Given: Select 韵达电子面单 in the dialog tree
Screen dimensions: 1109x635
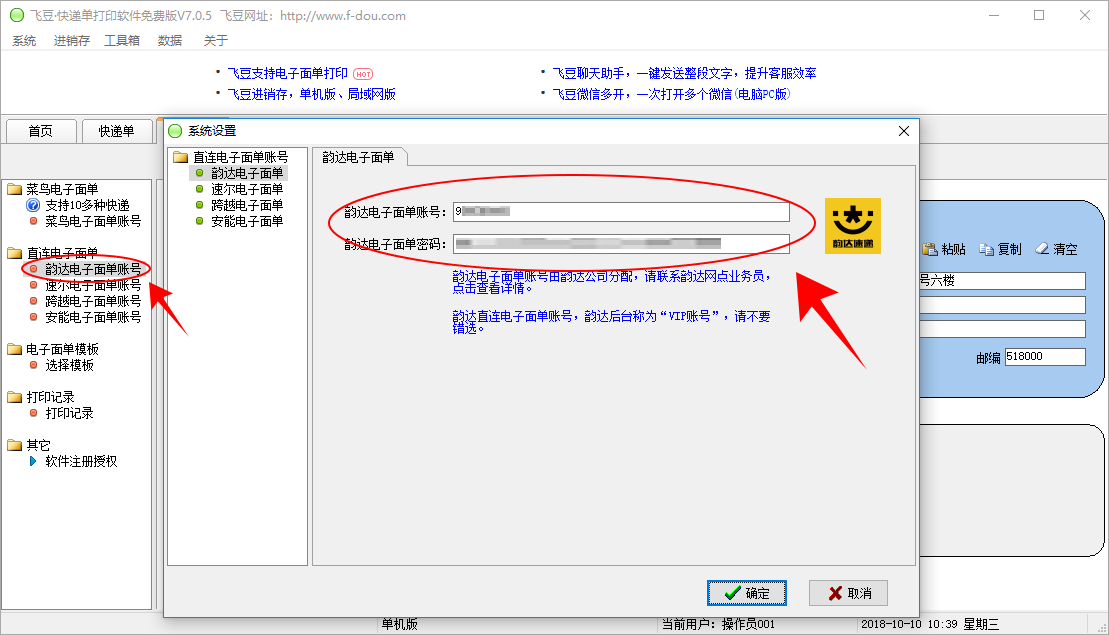Looking at the screenshot, I should click(247, 173).
